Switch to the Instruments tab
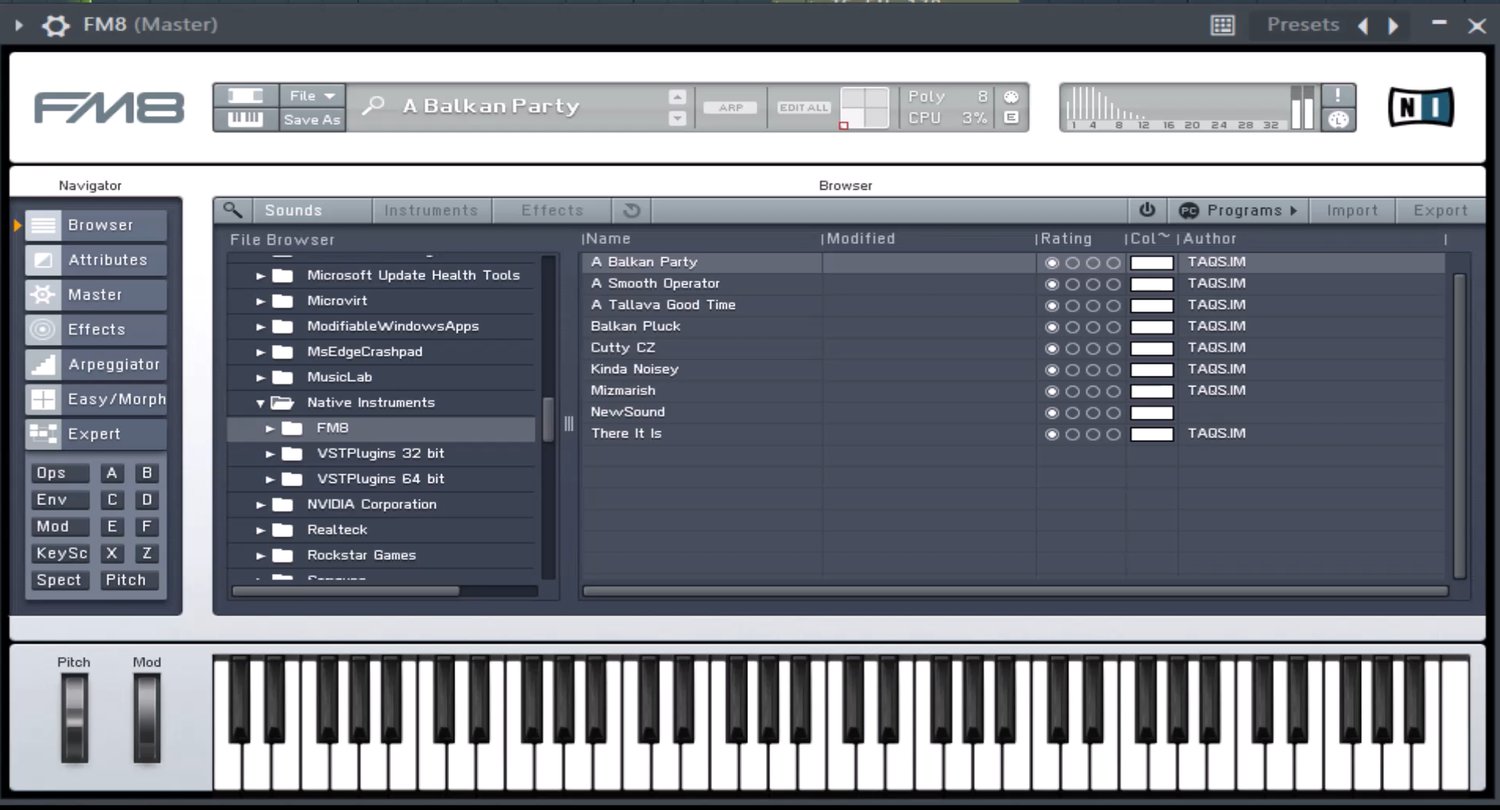 [431, 210]
